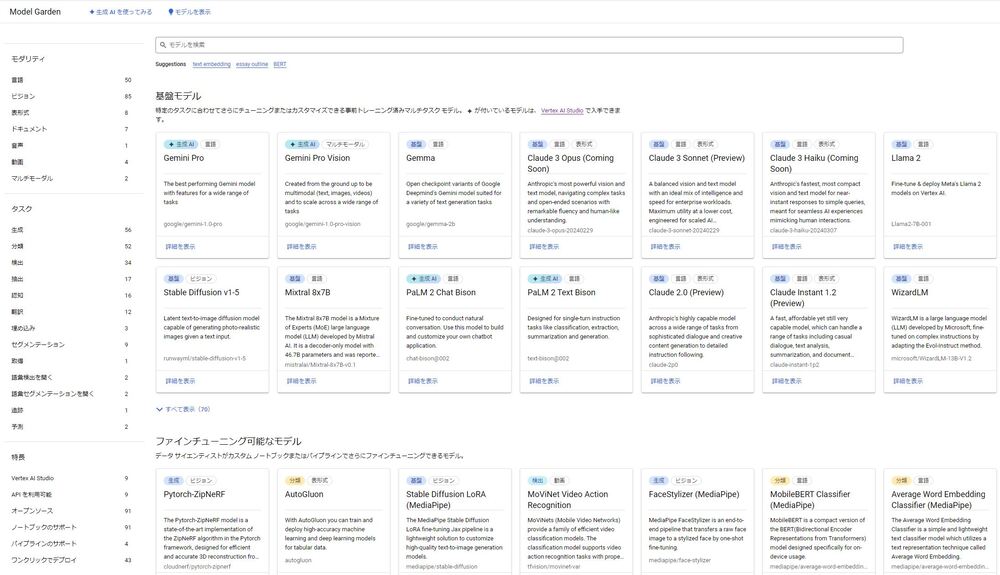
Task: Click the 基盤モデル section heading
Action: click(x=178, y=96)
